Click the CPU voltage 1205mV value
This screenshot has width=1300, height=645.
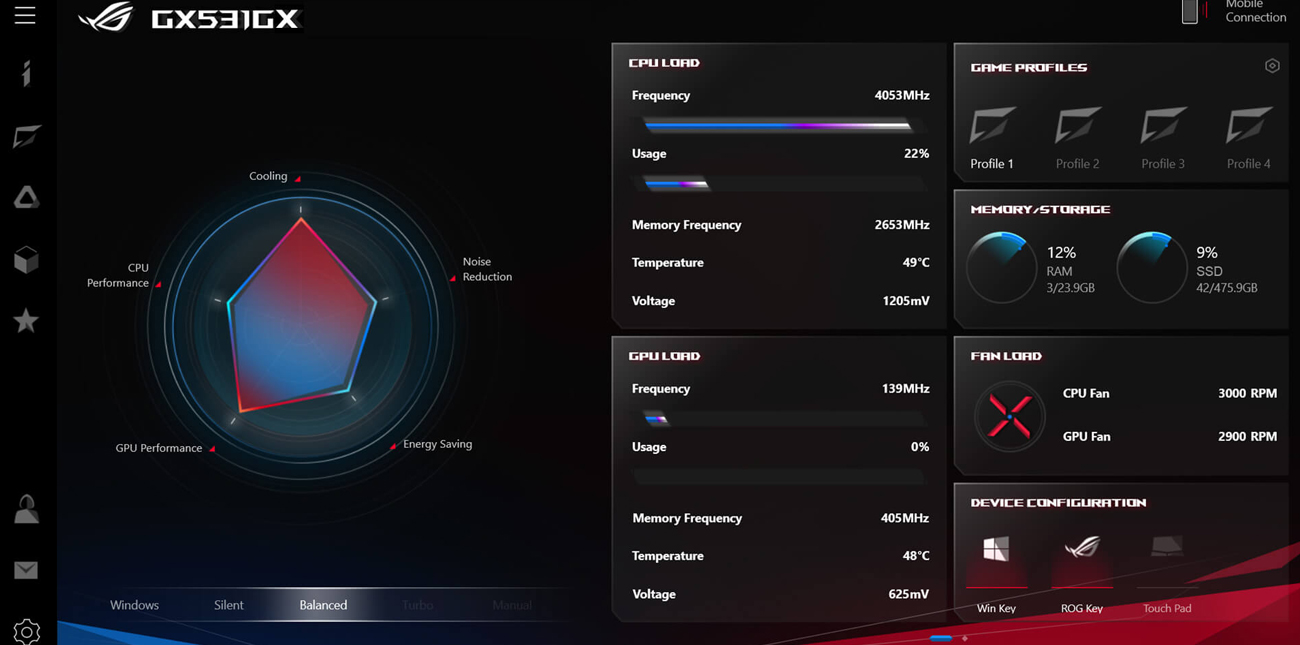[906, 300]
